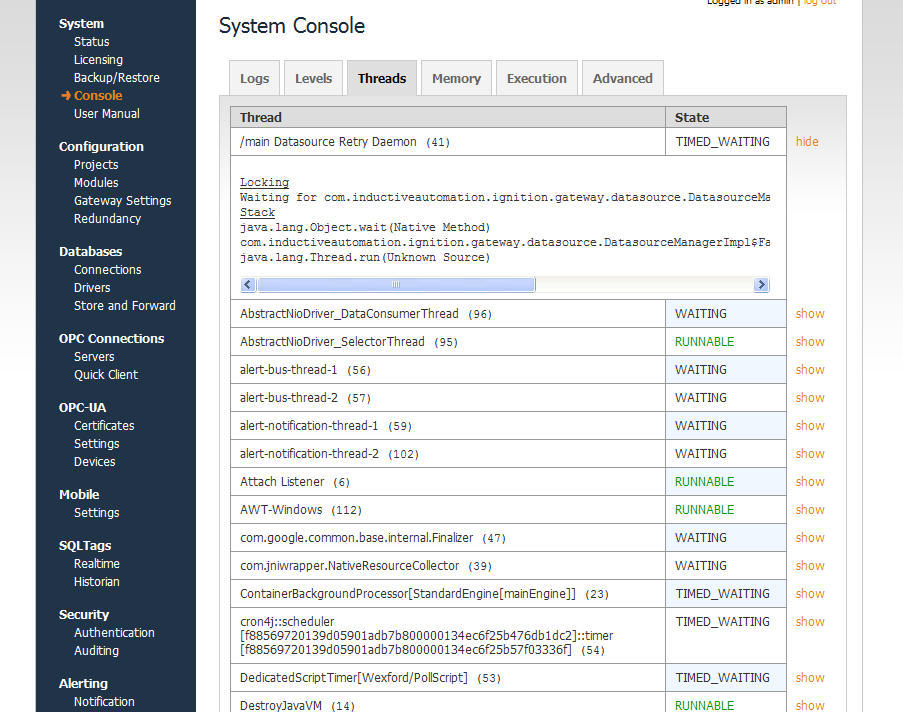Click java.lang.Thread.run stack line
The image size is (903, 712).
(365, 257)
